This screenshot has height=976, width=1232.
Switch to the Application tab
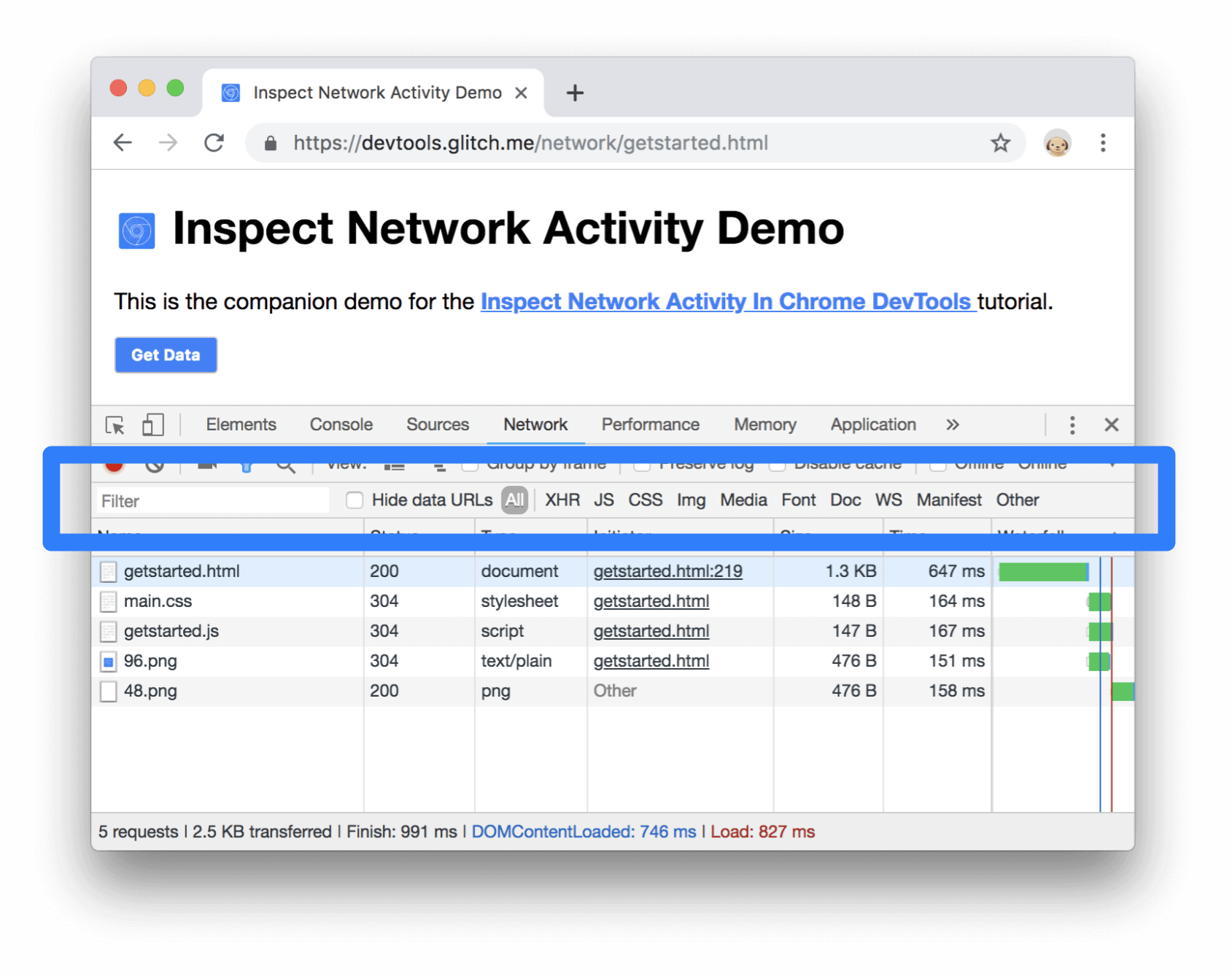click(x=873, y=425)
